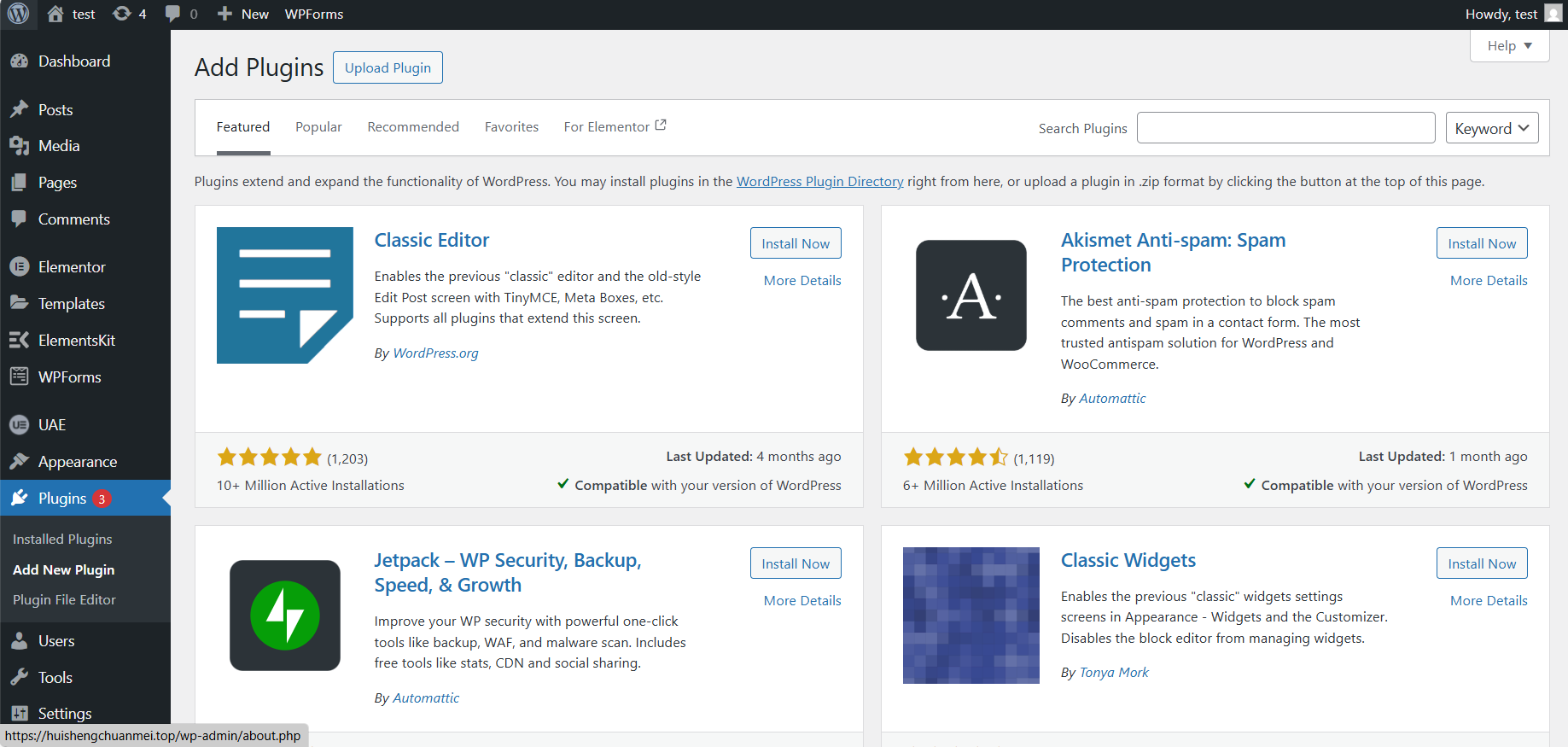Open the updates icon showing 4
1568x747 pixels.
click(x=129, y=14)
